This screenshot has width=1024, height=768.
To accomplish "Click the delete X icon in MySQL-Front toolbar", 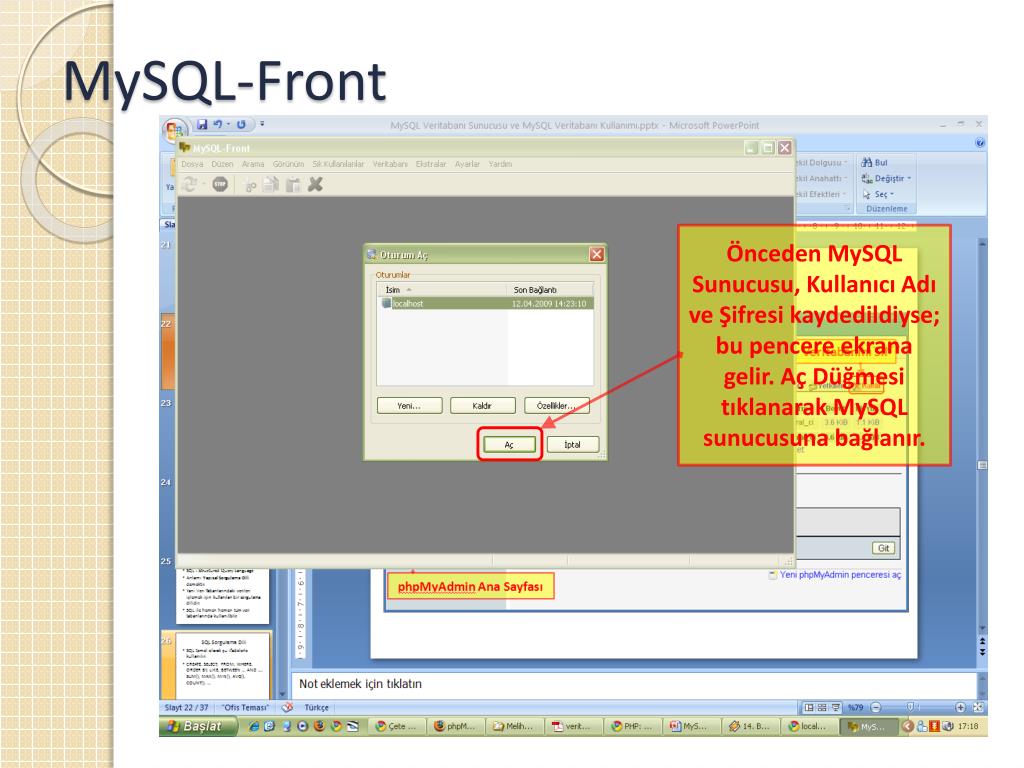I will [315, 185].
